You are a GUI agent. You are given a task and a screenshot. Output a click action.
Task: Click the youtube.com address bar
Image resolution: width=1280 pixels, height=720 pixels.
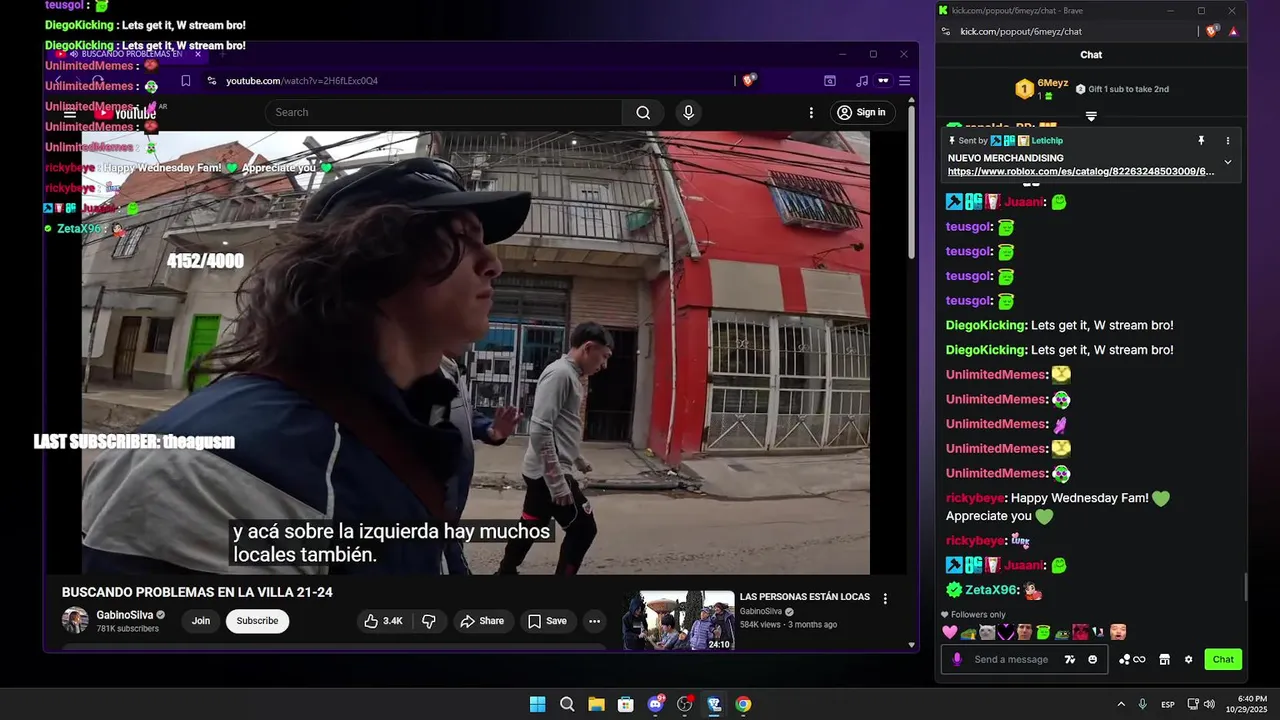470,81
